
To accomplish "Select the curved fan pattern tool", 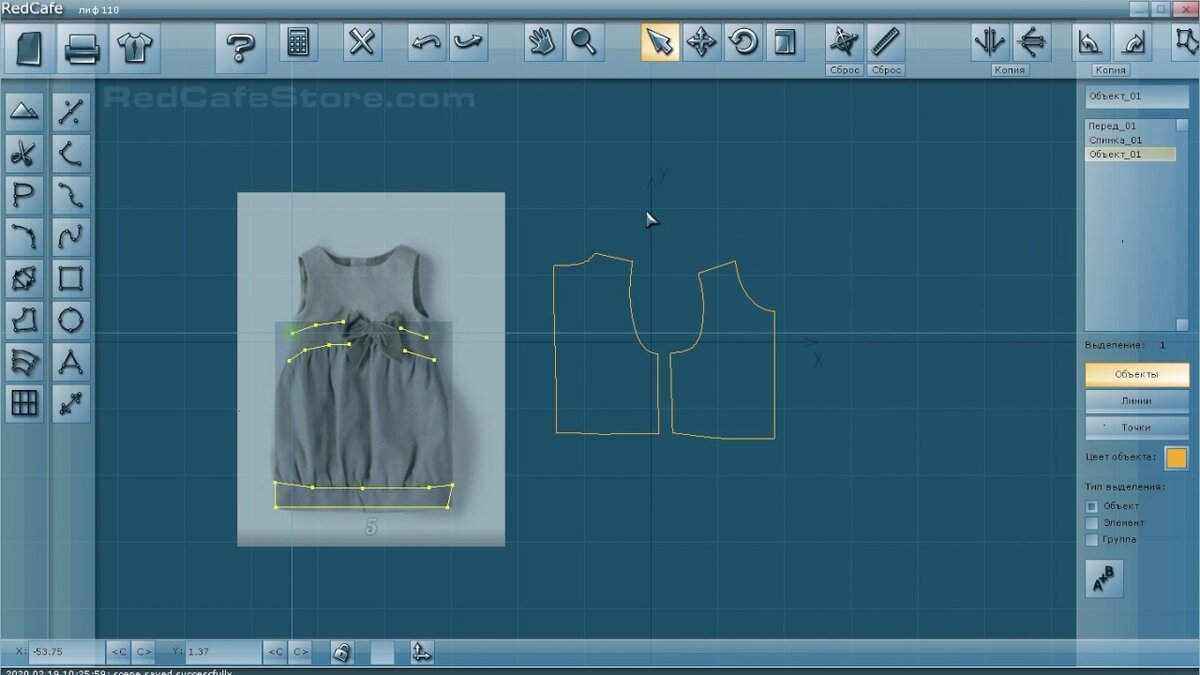I will pyautogui.click(x=25, y=361).
